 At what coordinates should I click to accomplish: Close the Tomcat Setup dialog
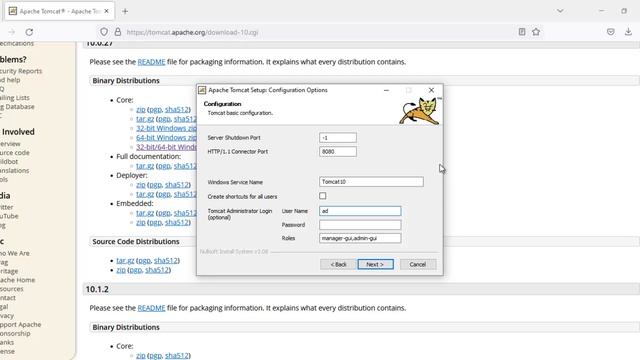click(431, 90)
